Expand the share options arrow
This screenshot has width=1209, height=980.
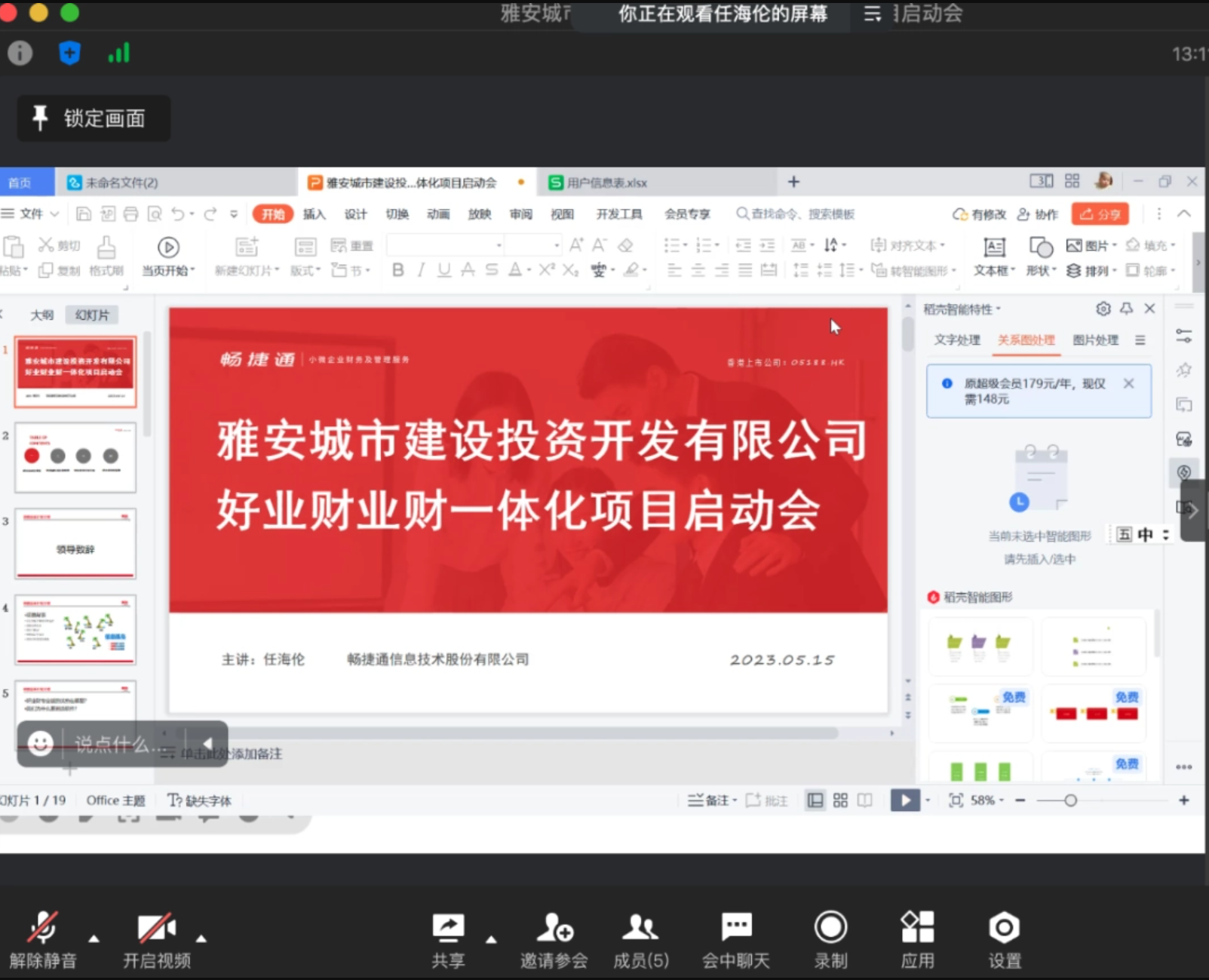click(x=491, y=939)
